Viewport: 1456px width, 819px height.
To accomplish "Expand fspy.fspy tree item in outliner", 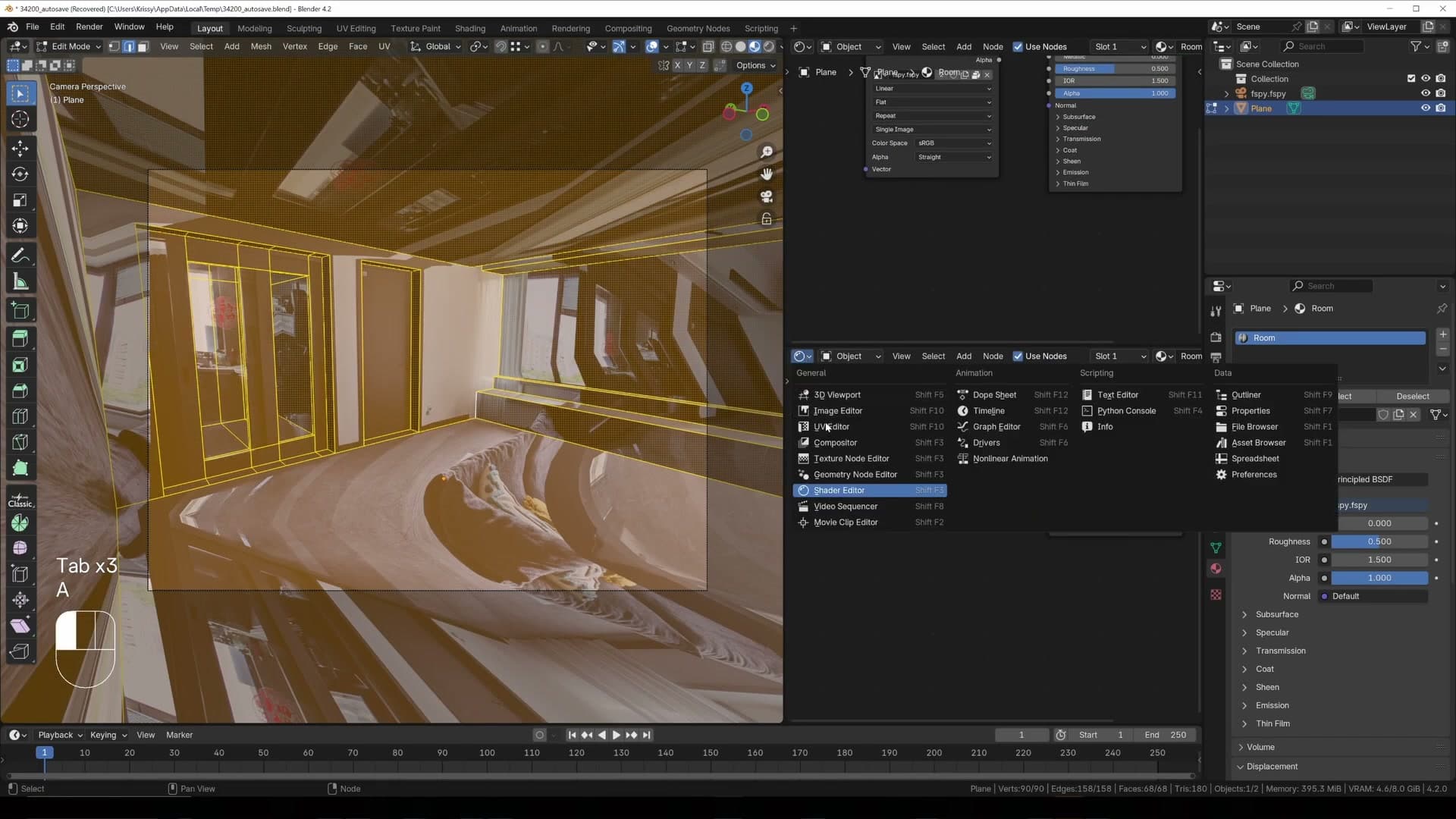I will (x=1227, y=94).
